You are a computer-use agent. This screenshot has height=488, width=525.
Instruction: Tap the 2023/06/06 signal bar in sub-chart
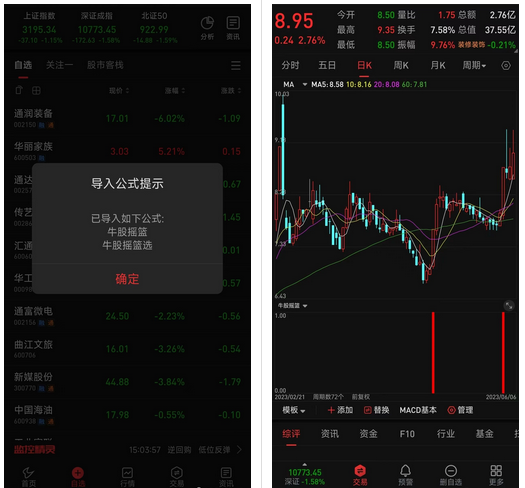[x=503, y=352]
